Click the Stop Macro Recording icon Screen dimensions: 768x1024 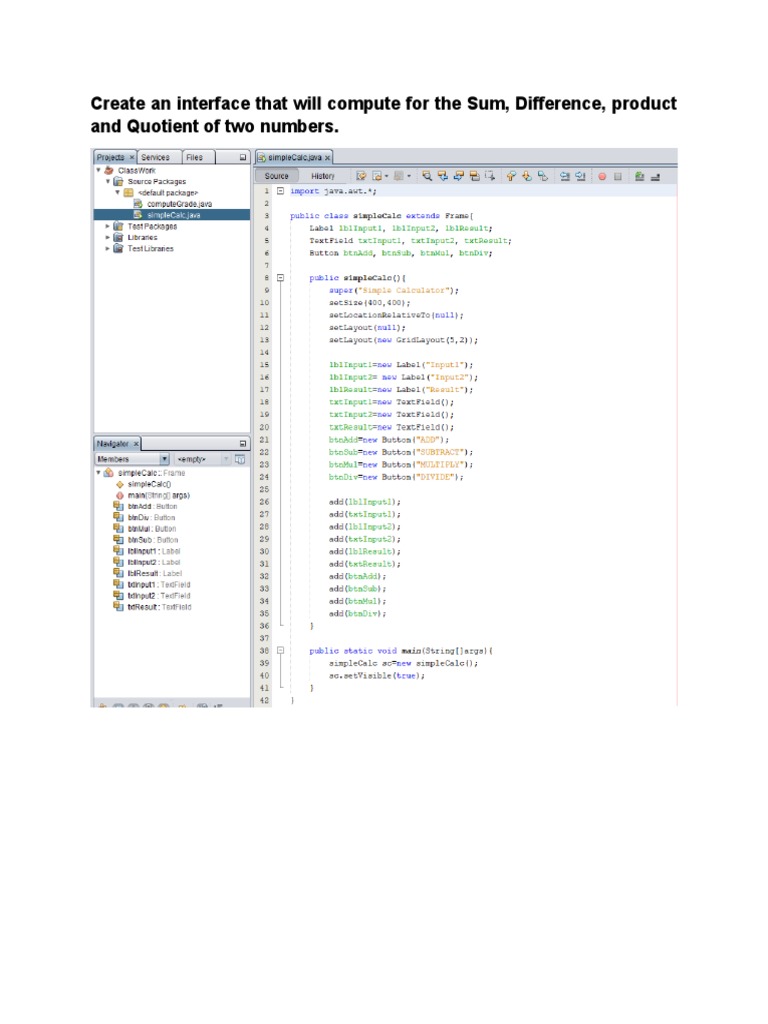pyautogui.click(x=617, y=176)
